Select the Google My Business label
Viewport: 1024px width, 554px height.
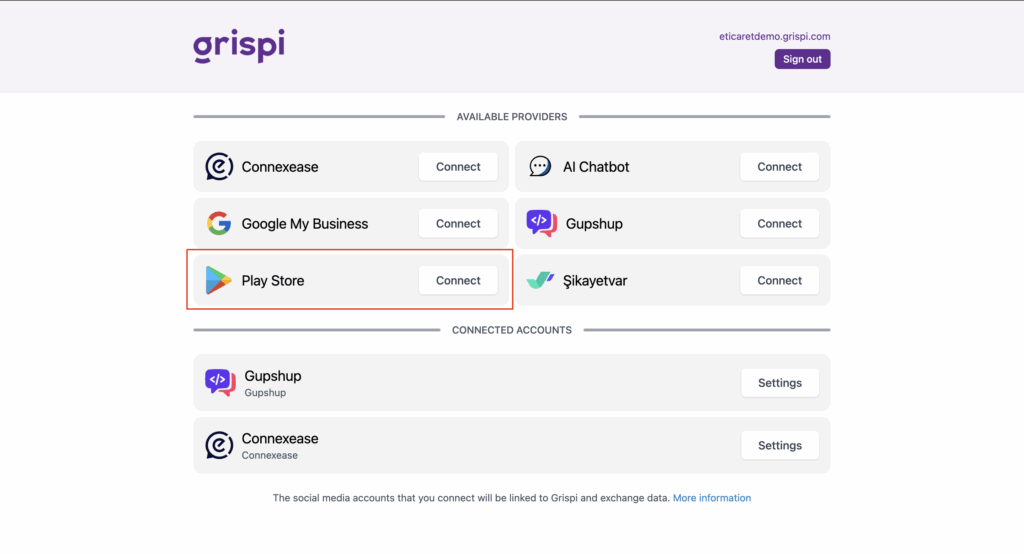pyautogui.click(x=305, y=223)
